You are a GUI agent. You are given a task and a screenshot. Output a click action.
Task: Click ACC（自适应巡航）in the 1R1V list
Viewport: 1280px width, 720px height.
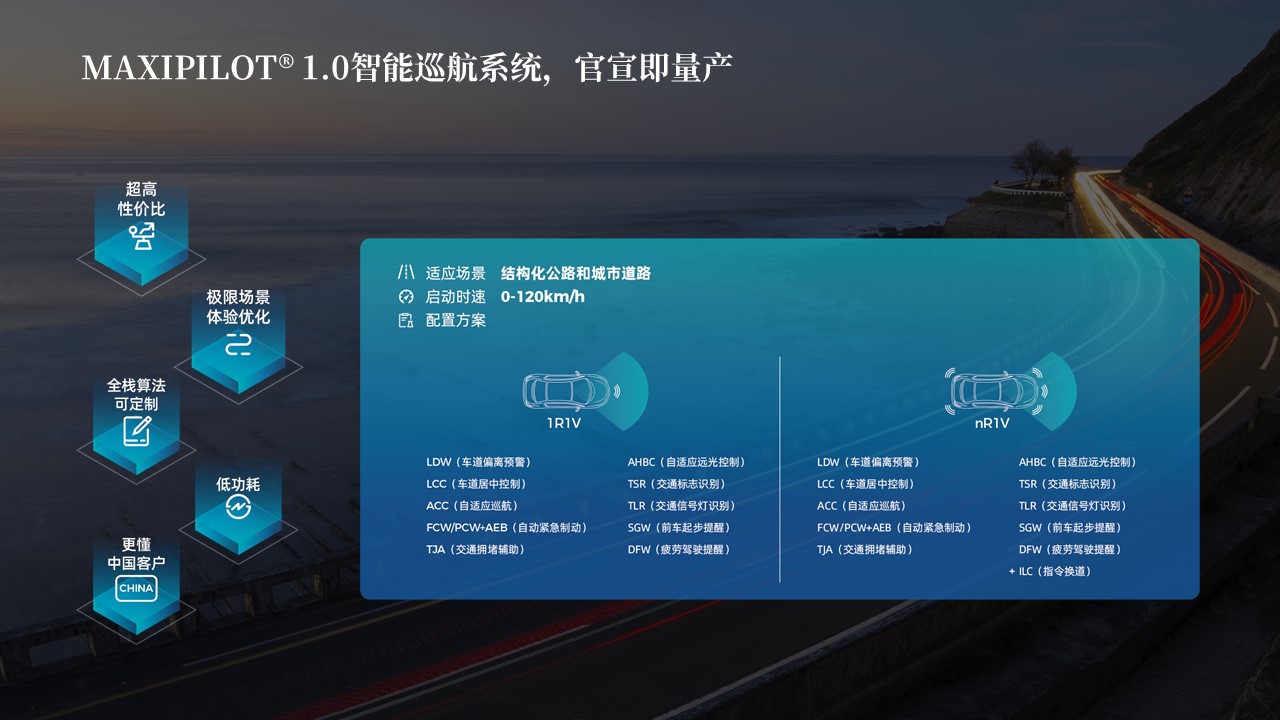click(474, 506)
